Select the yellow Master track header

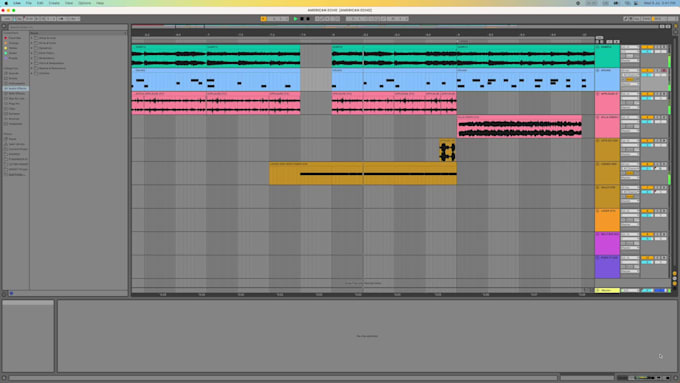coord(607,290)
